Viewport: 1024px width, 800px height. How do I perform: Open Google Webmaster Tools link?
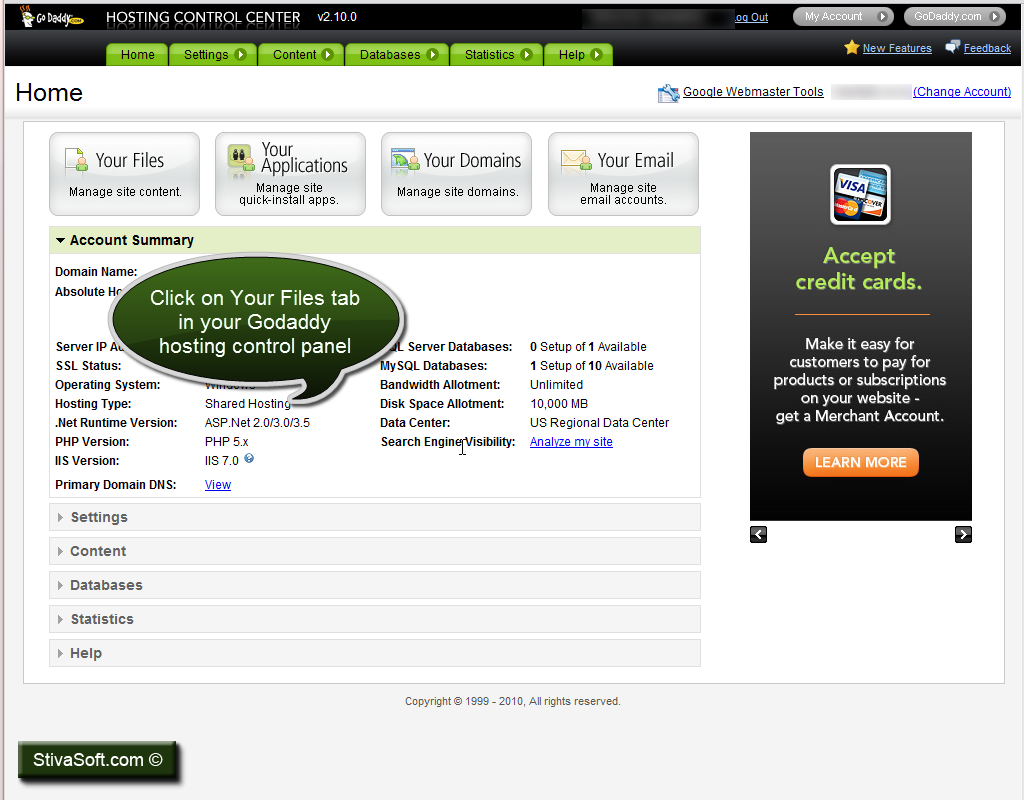pos(753,92)
